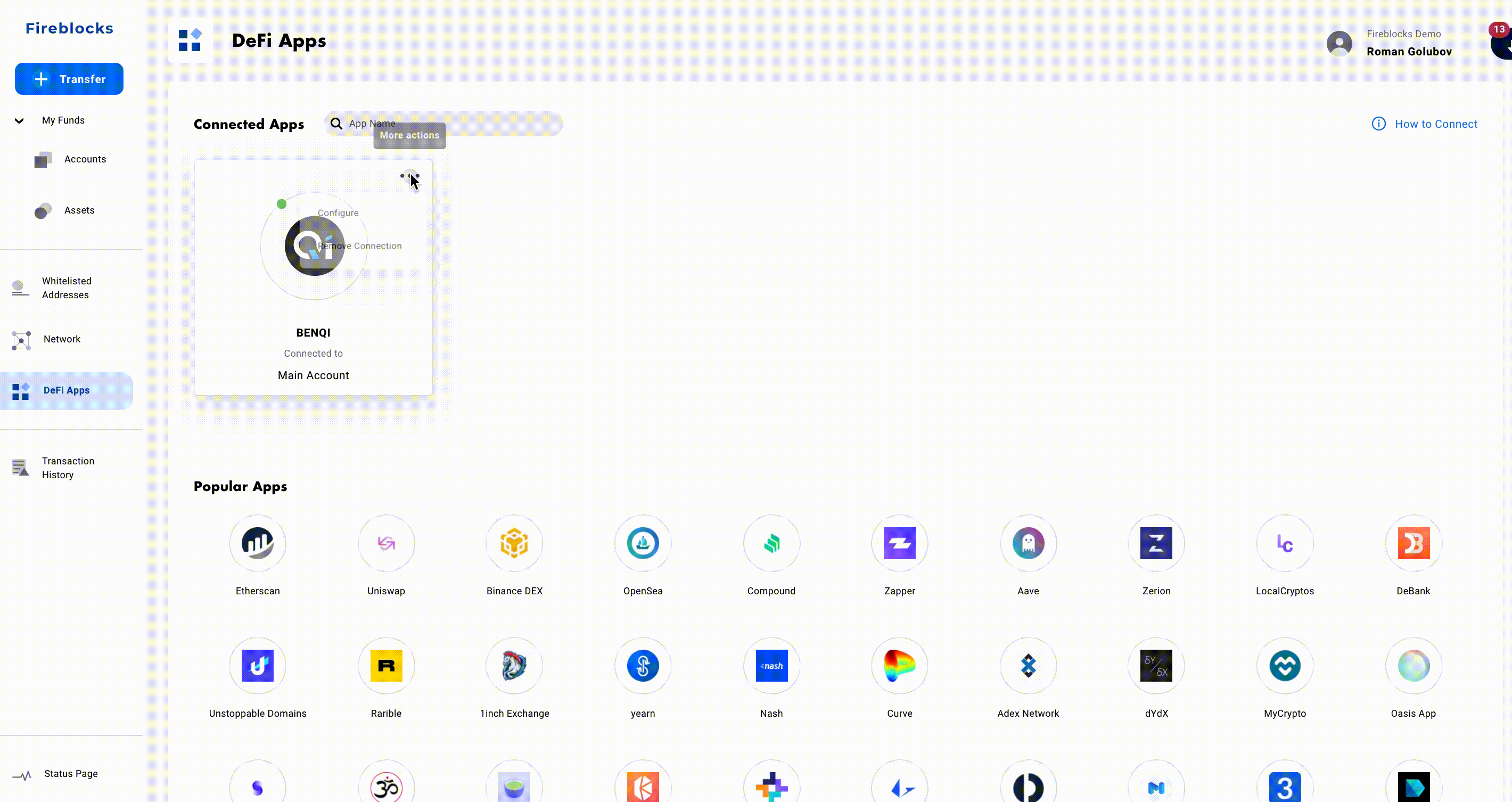Select Configure from the BENQI menu
1512x802 pixels.
[x=338, y=213]
